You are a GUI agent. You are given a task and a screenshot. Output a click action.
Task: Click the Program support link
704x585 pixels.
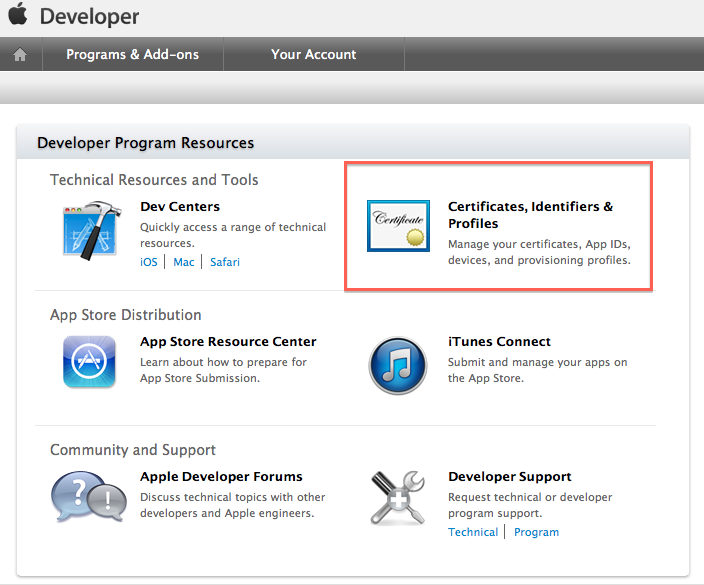537,532
